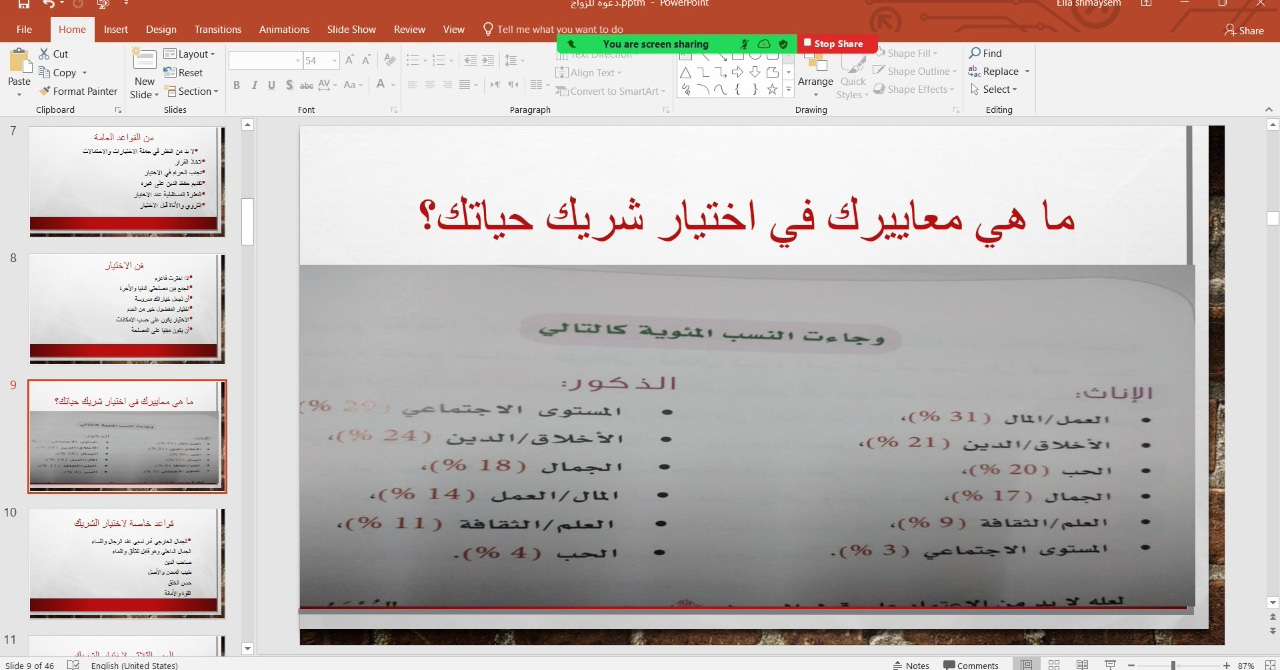Click the zoom slider in the status bar

click(x=1172, y=665)
